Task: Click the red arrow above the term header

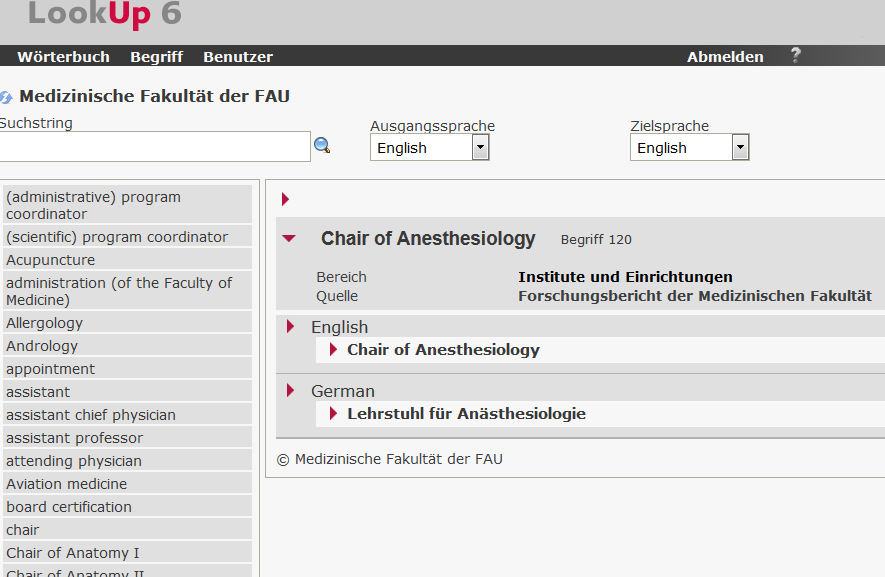Action: coord(286,200)
